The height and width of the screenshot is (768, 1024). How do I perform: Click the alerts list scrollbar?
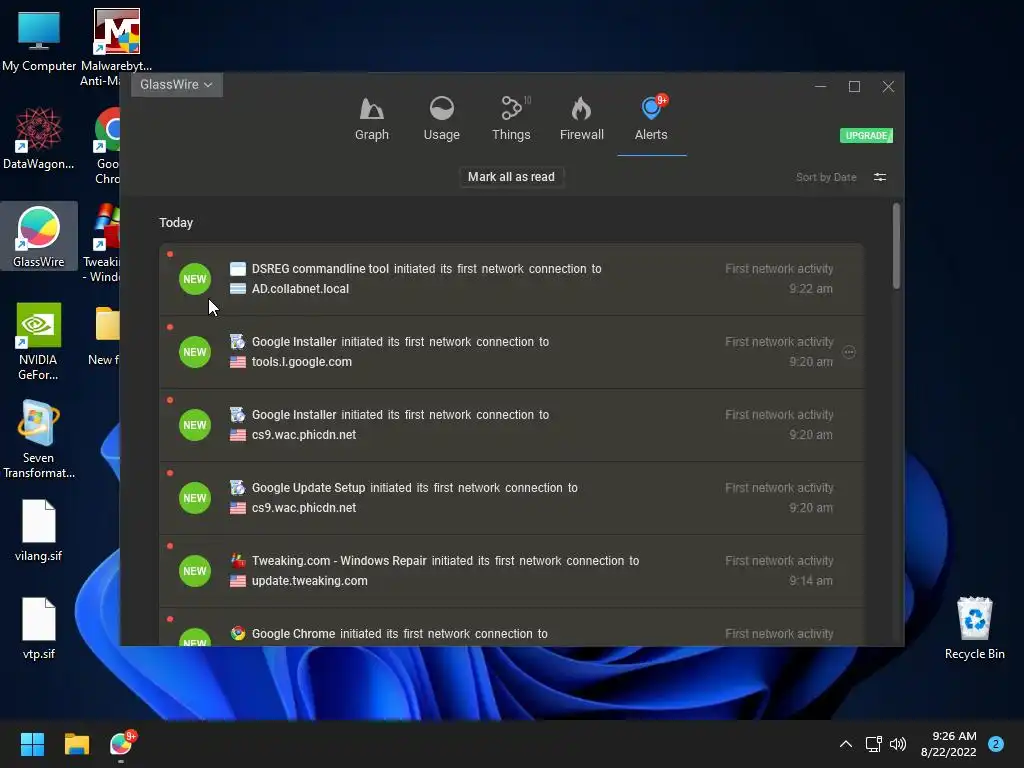pos(896,246)
